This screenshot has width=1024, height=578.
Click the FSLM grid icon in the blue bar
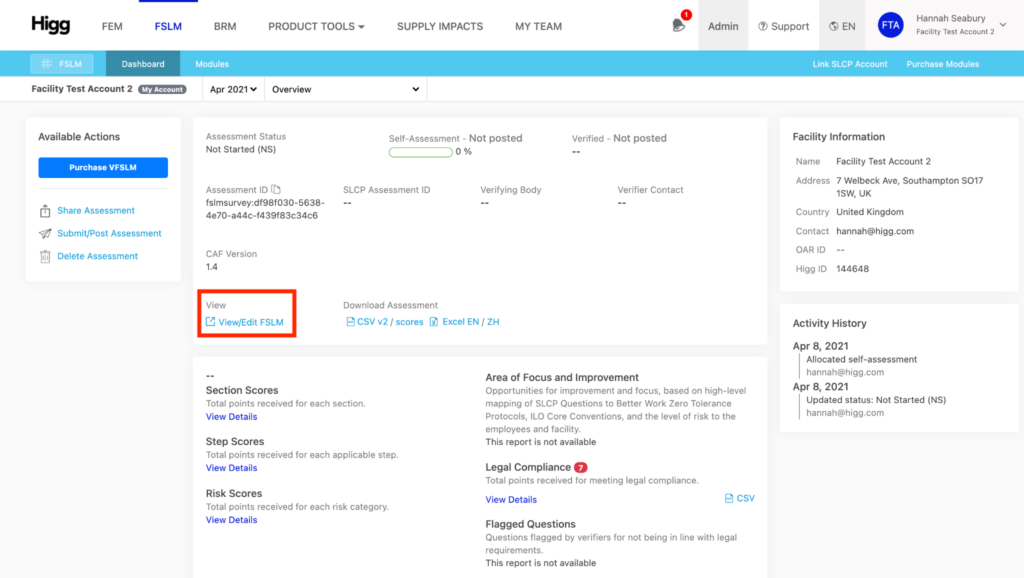(x=46, y=64)
